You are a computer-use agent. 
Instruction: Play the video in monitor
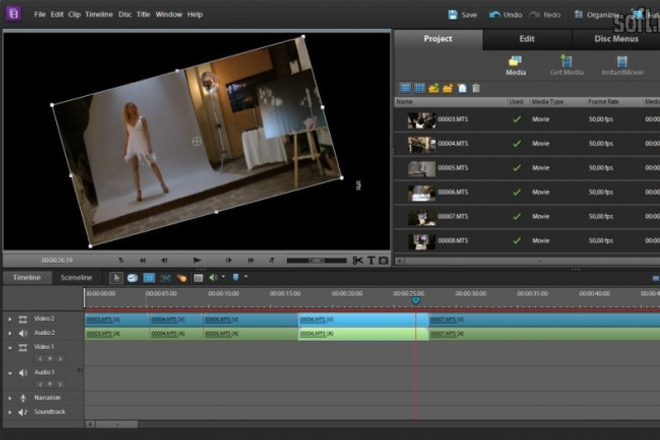pos(197,260)
